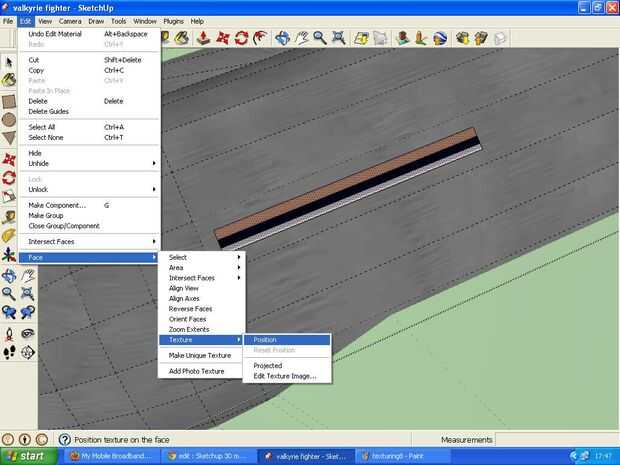The image size is (620, 465).
Task: Choose Reverse Faces
Action: coord(202,309)
